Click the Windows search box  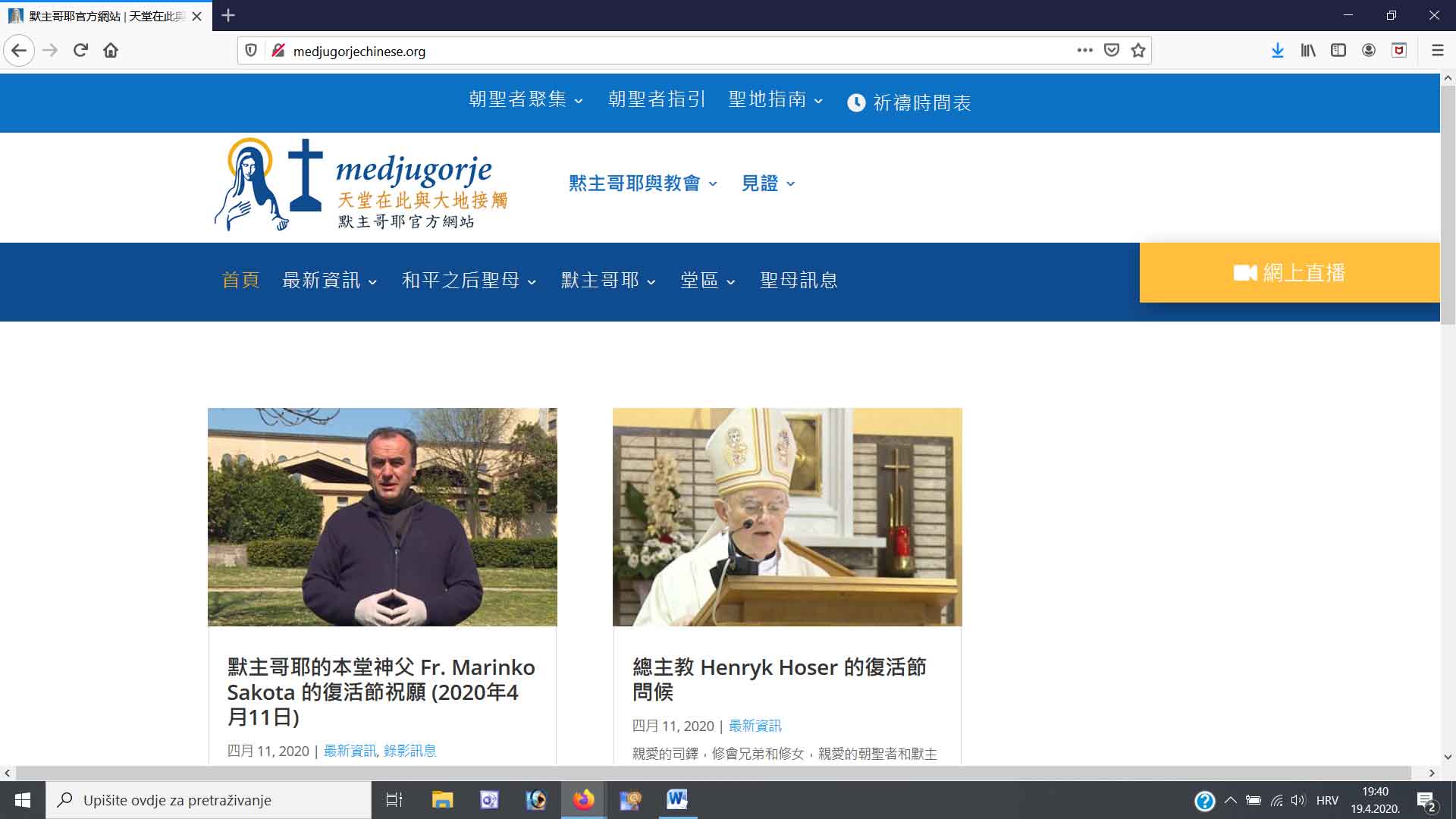click(209, 800)
